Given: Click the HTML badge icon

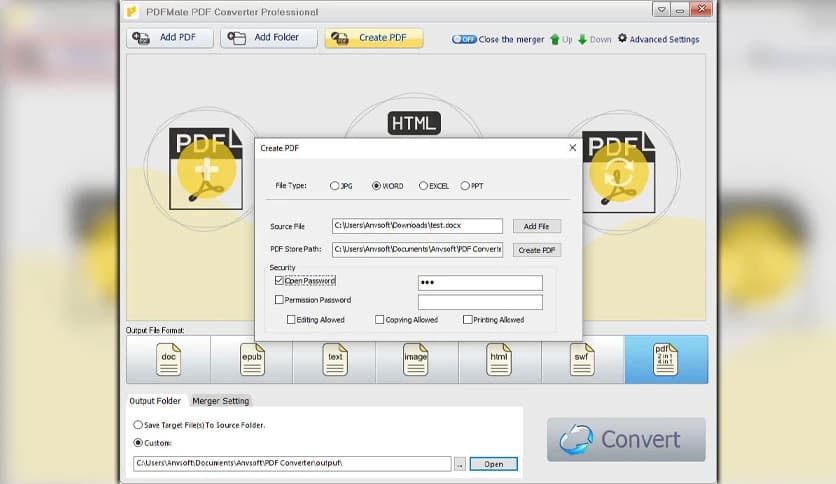Looking at the screenshot, I should (414, 123).
